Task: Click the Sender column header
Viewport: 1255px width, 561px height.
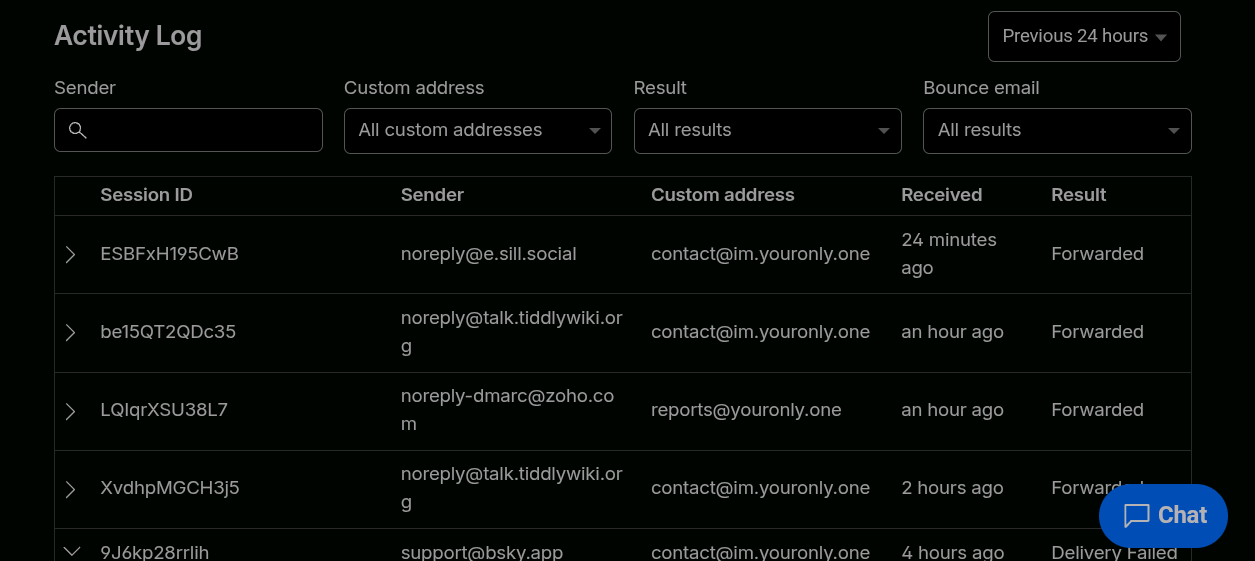Action: pos(432,195)
